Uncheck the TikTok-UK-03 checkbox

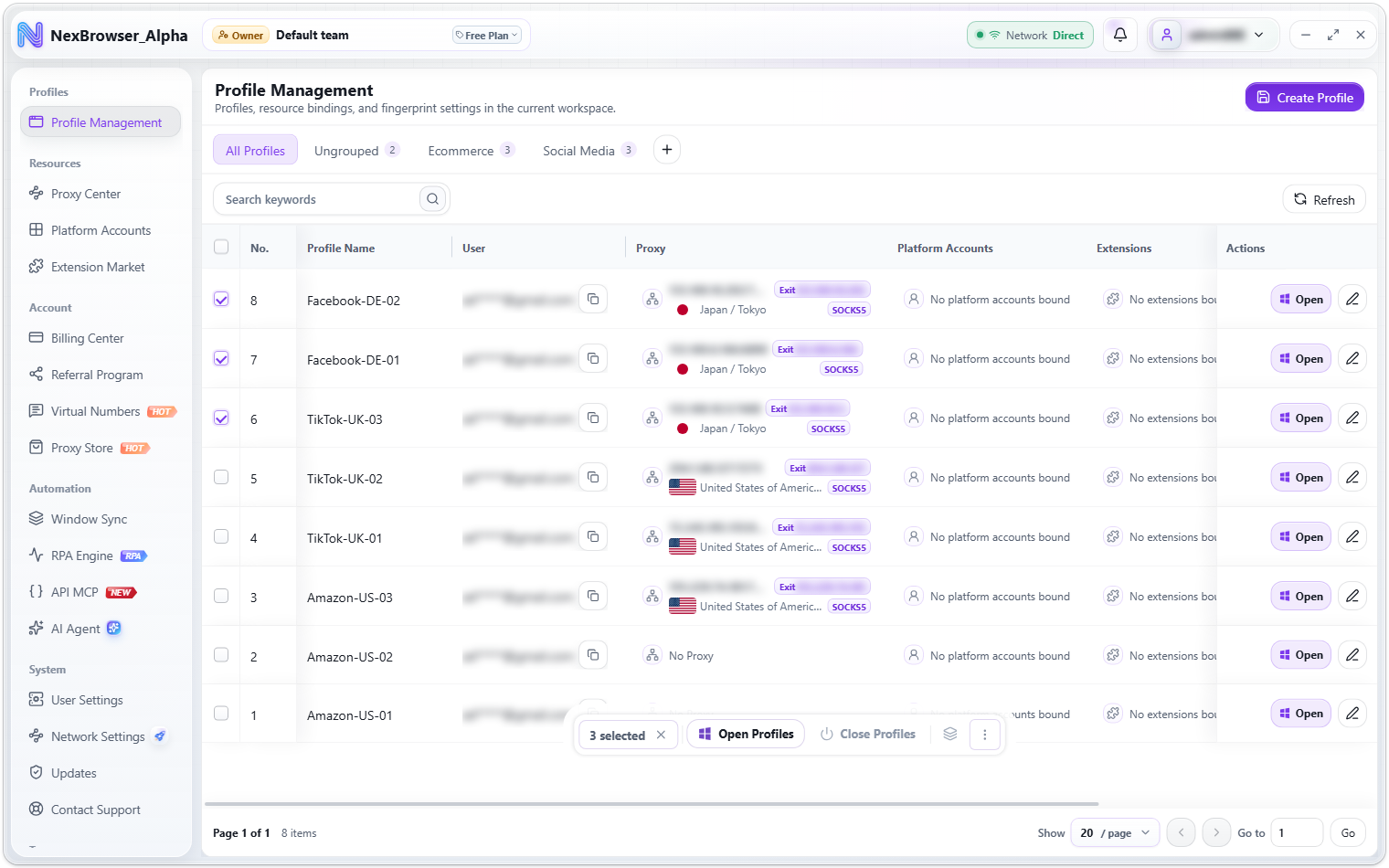pyautogui.click(x=221, y=418)
